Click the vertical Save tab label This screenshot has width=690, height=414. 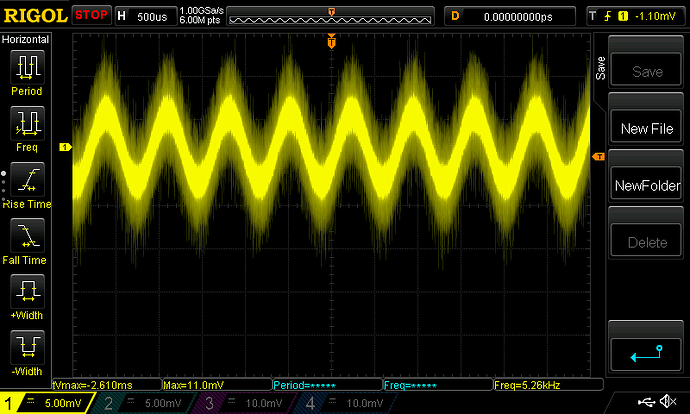pyautogui.click(x=600, y=68)
